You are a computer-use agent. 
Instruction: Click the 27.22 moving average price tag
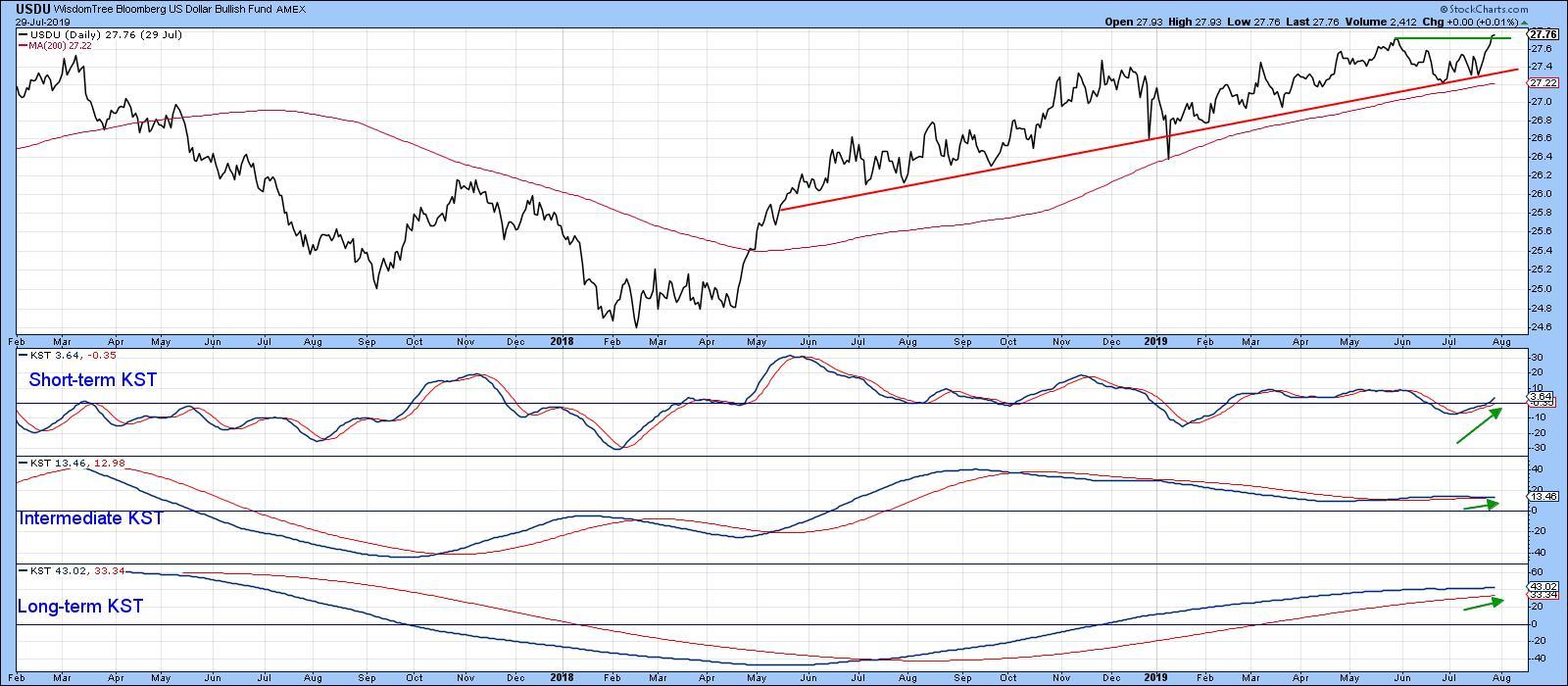[x=1542, y=83]
